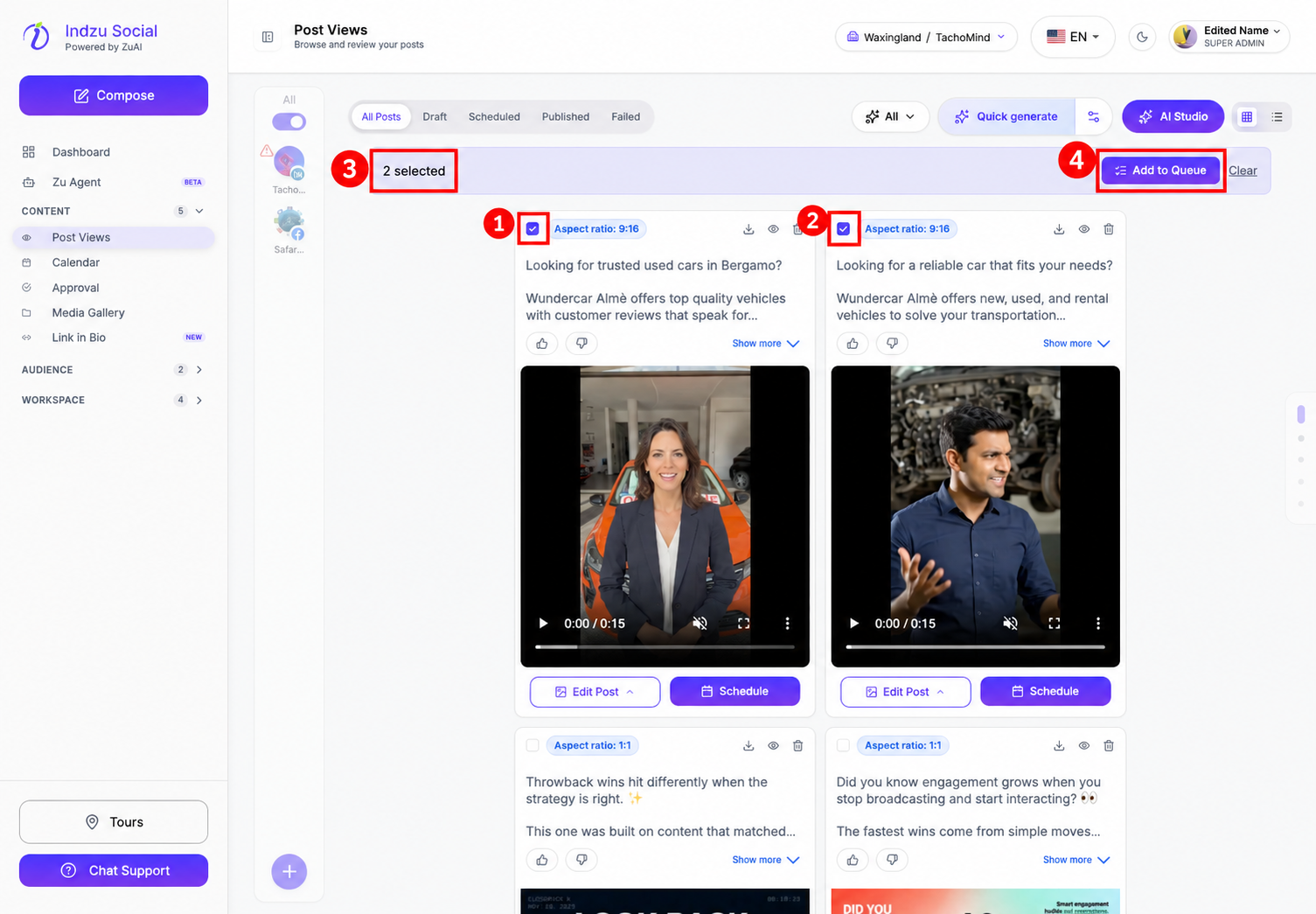
Task: Thumbs up the Bergamo cars post
Action: [542, 344]
